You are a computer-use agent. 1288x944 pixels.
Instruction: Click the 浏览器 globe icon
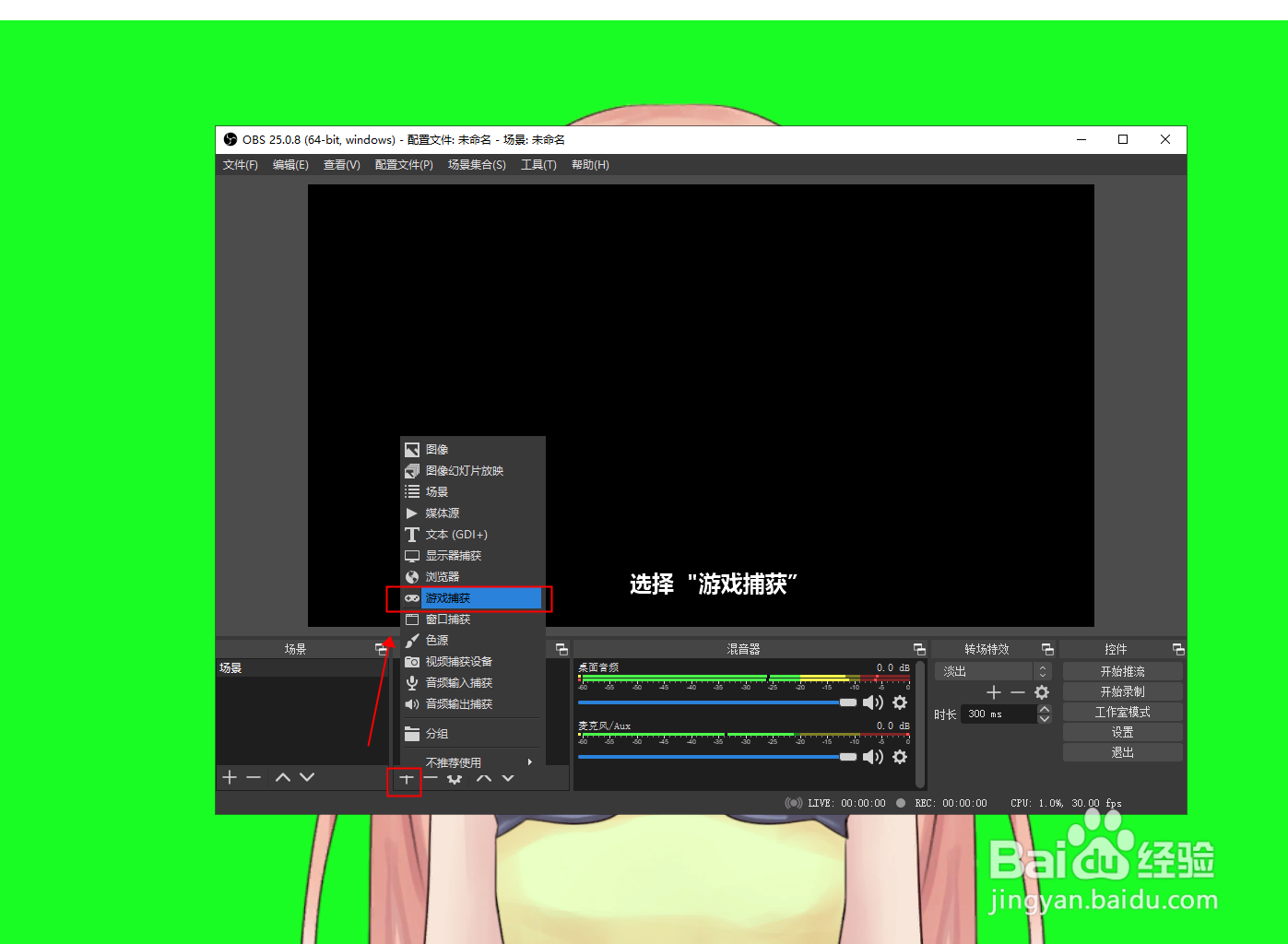pos(412,577)
